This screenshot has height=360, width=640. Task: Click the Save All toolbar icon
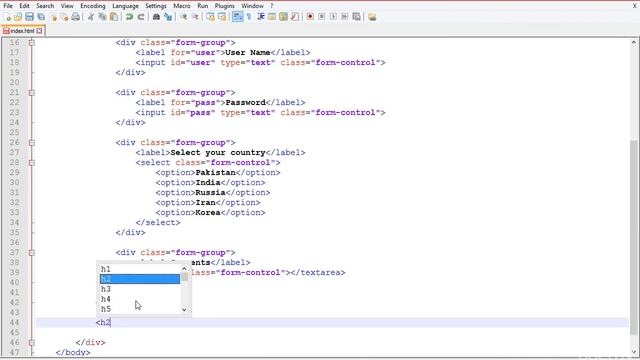point(41,17)
